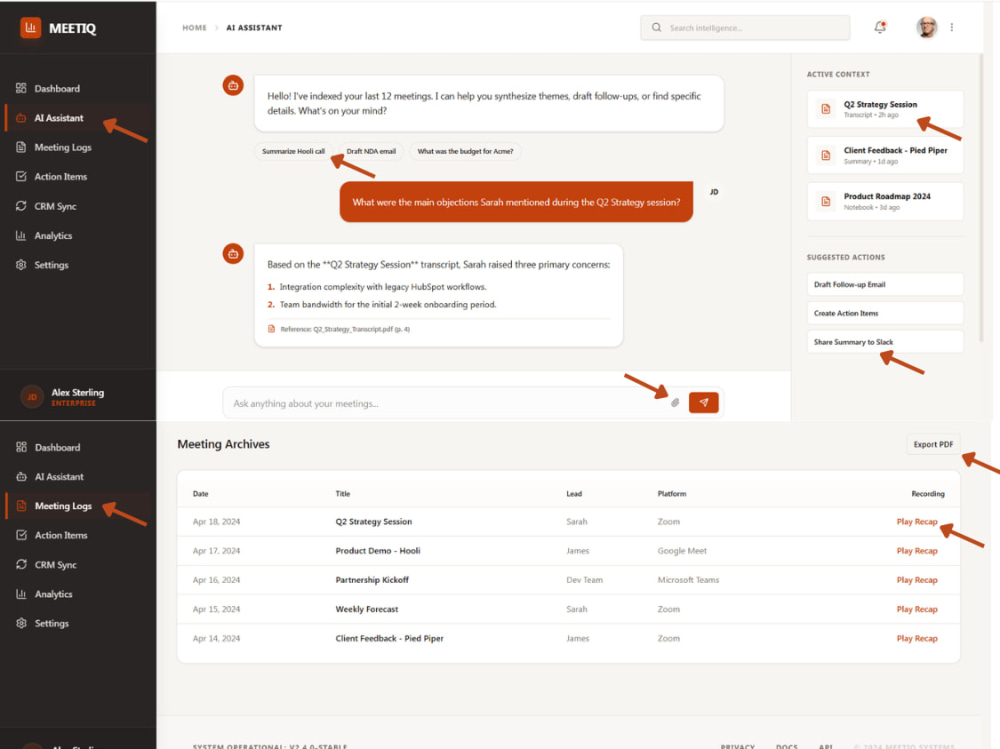Click Share Summary to Slack suggested action
Viewport: 1000px width, 749px height.
[x=885, y=342]
